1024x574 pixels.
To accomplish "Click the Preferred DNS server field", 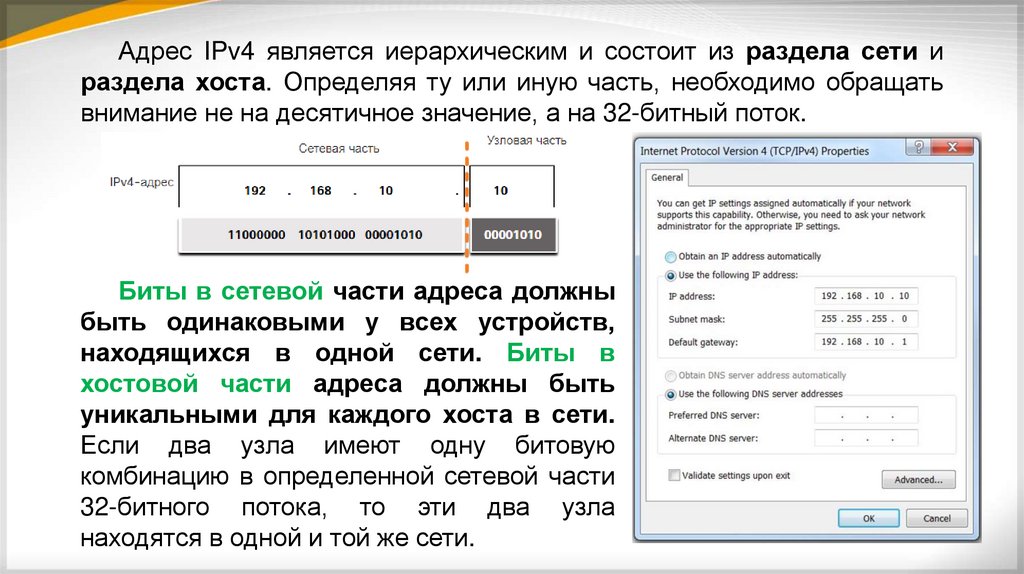I will [866, 415].
